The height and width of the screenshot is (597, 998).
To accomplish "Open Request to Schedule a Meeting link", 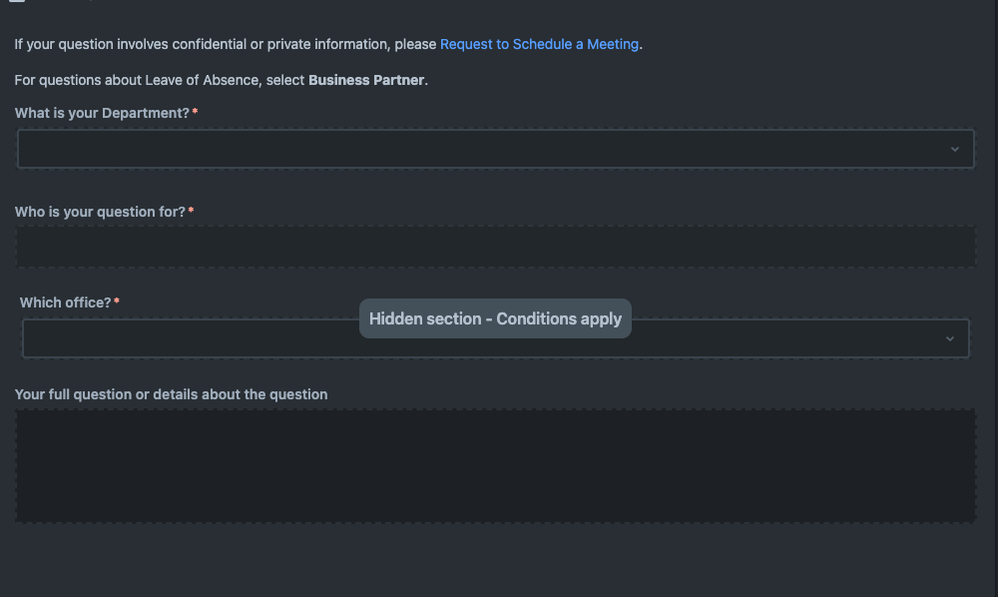I will pyautogui.click(x=539, y=44).
